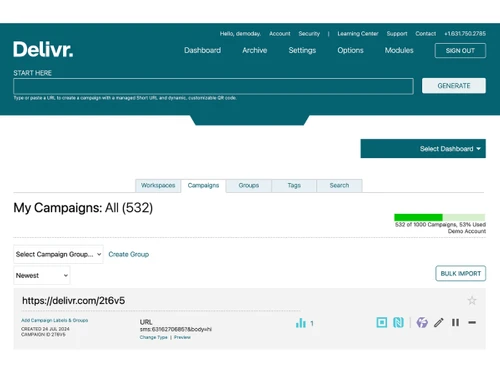This screenshot has height=375, width=500.
Task: Click the '532 of 1000 Campaigns, 53% Used' text
Action: [x=440, y=225]
